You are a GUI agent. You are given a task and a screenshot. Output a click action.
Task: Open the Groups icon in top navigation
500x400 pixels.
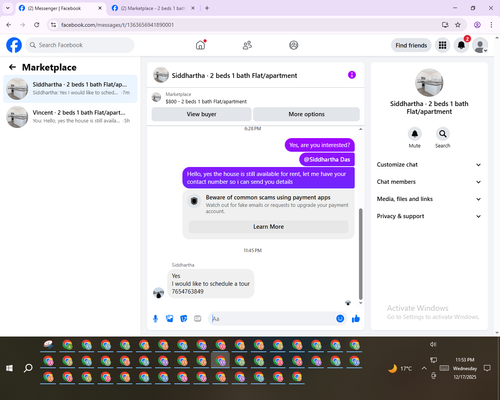click(294, 45)
